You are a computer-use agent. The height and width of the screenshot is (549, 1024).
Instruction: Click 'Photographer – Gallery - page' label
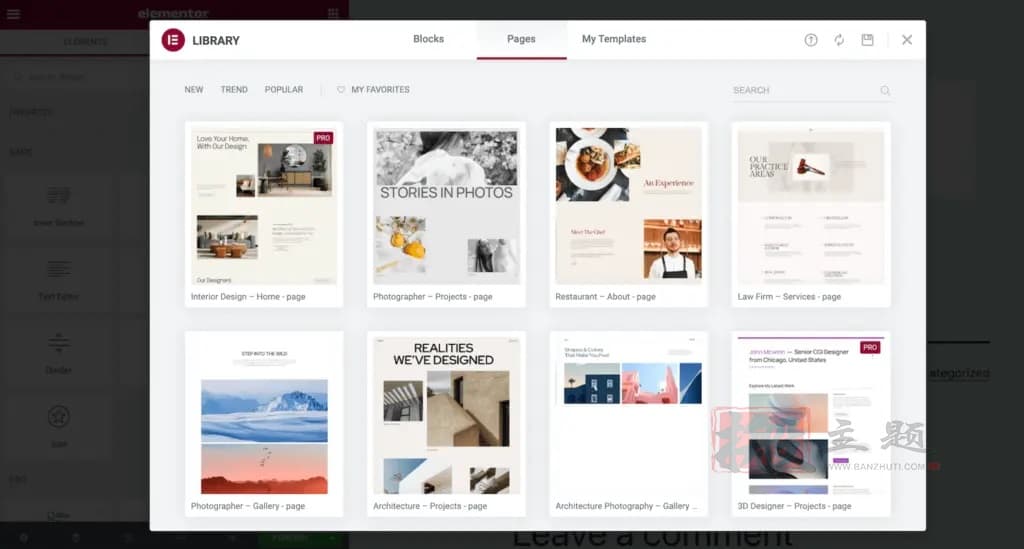pos(248,506)
